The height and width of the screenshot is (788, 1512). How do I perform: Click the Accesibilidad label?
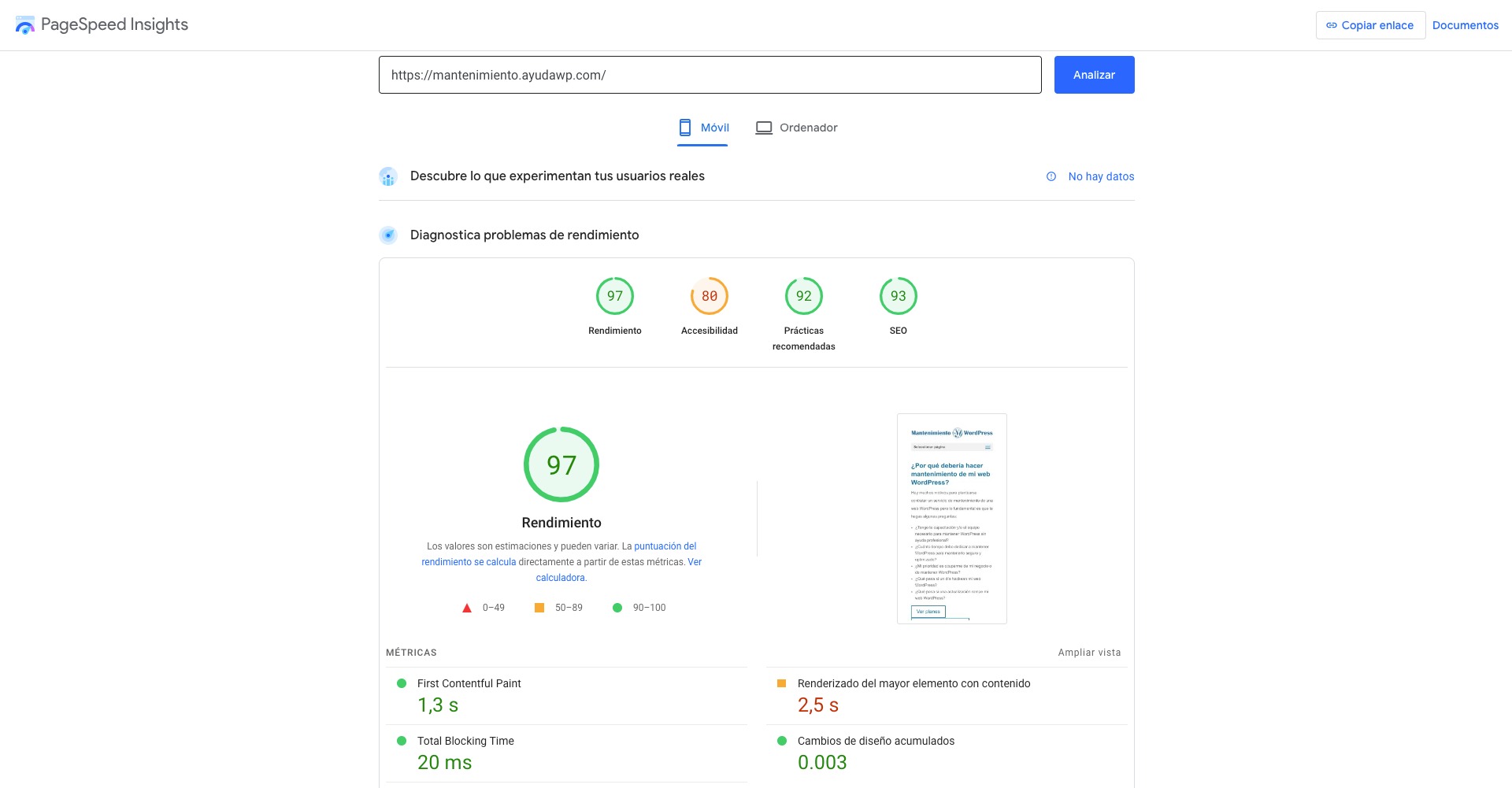[x=710, y=331]
